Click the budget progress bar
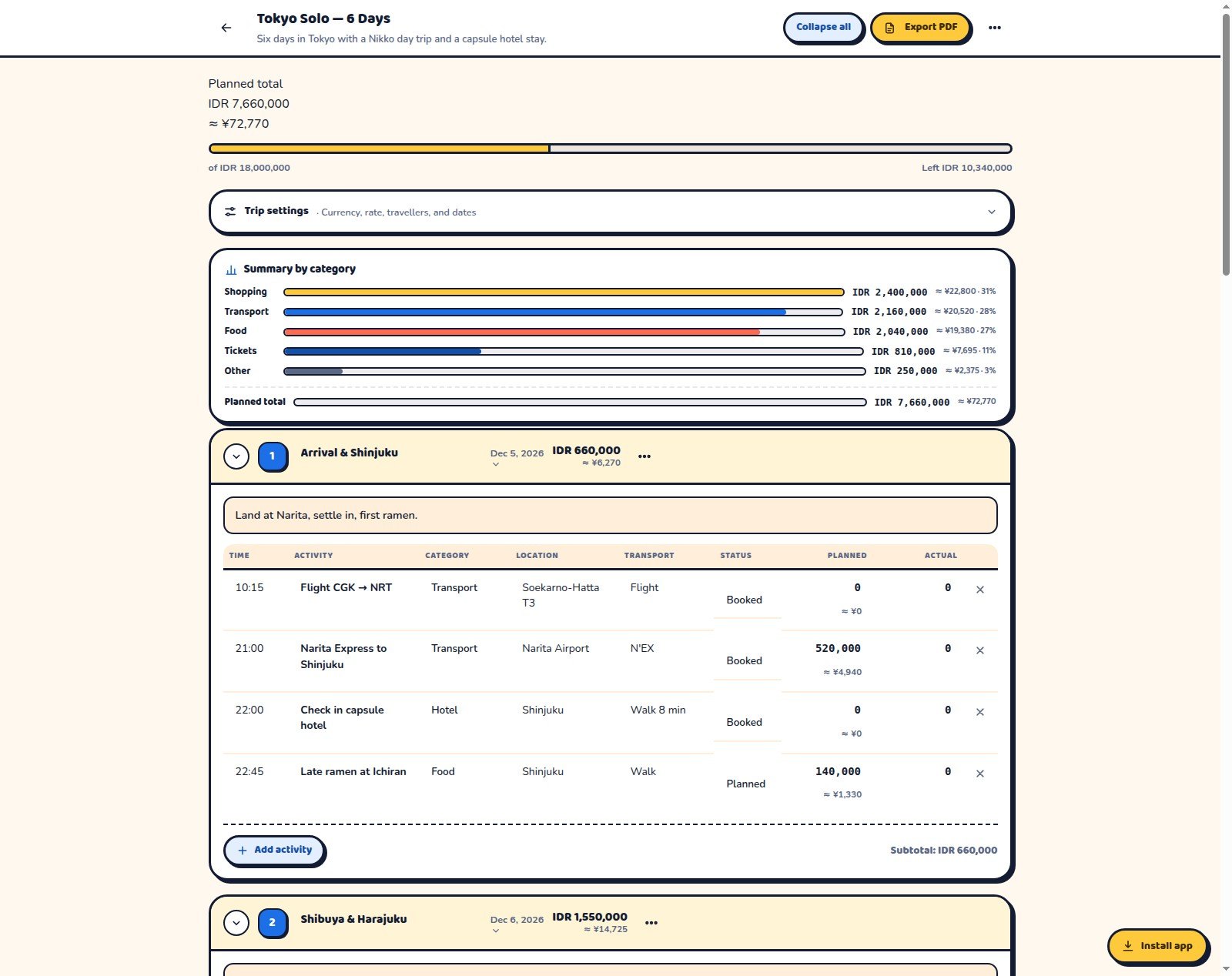 pos(610,149)
